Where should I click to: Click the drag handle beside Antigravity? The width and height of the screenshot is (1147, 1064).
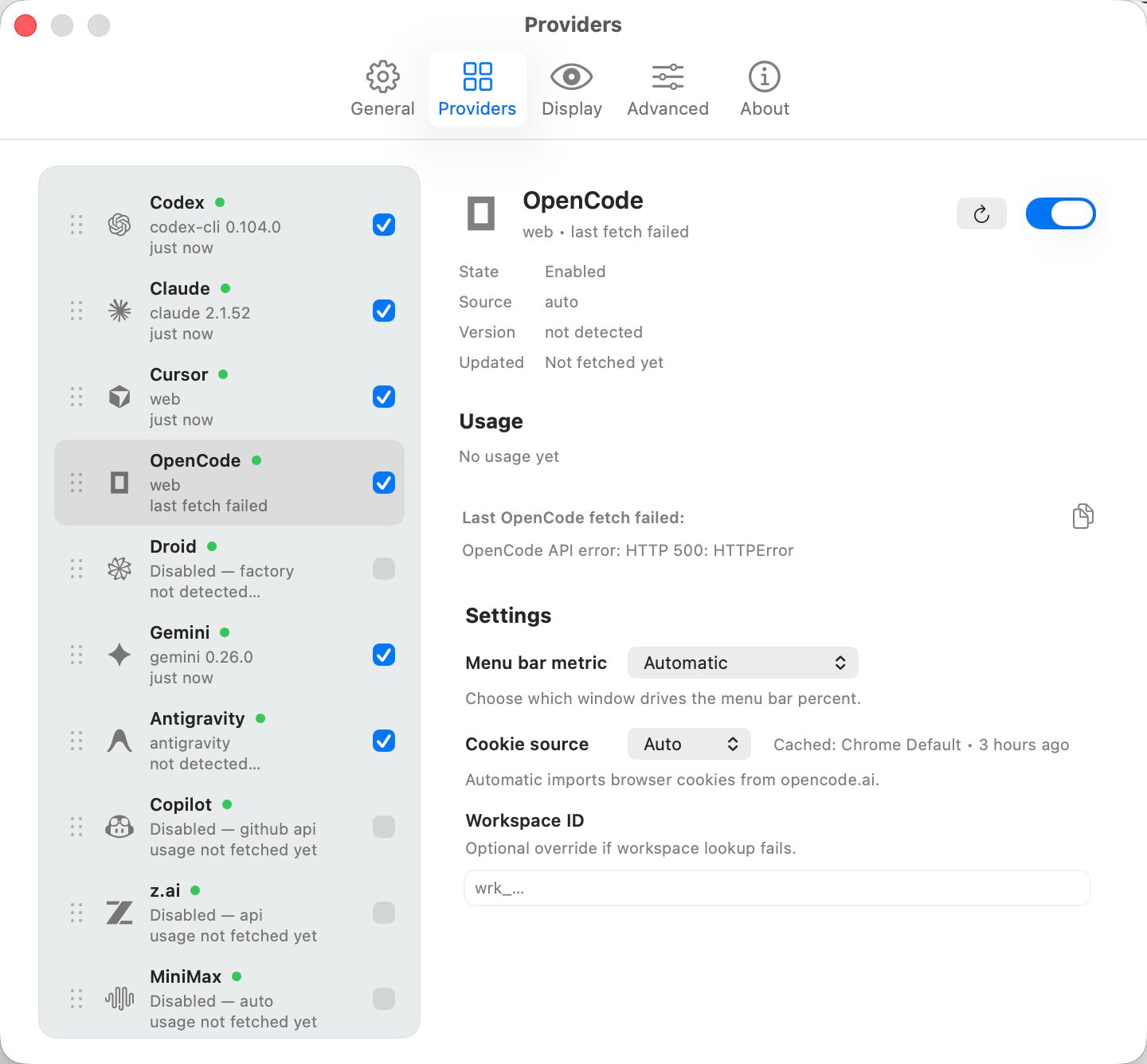pos(76,741)
